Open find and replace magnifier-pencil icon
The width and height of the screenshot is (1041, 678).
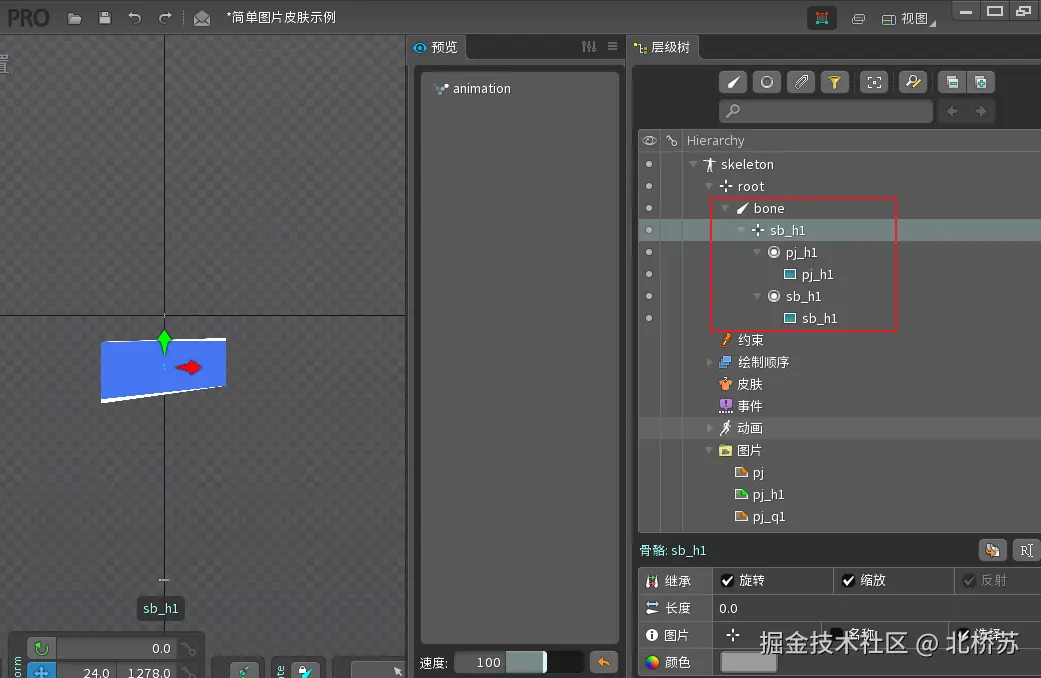point(913,82)
